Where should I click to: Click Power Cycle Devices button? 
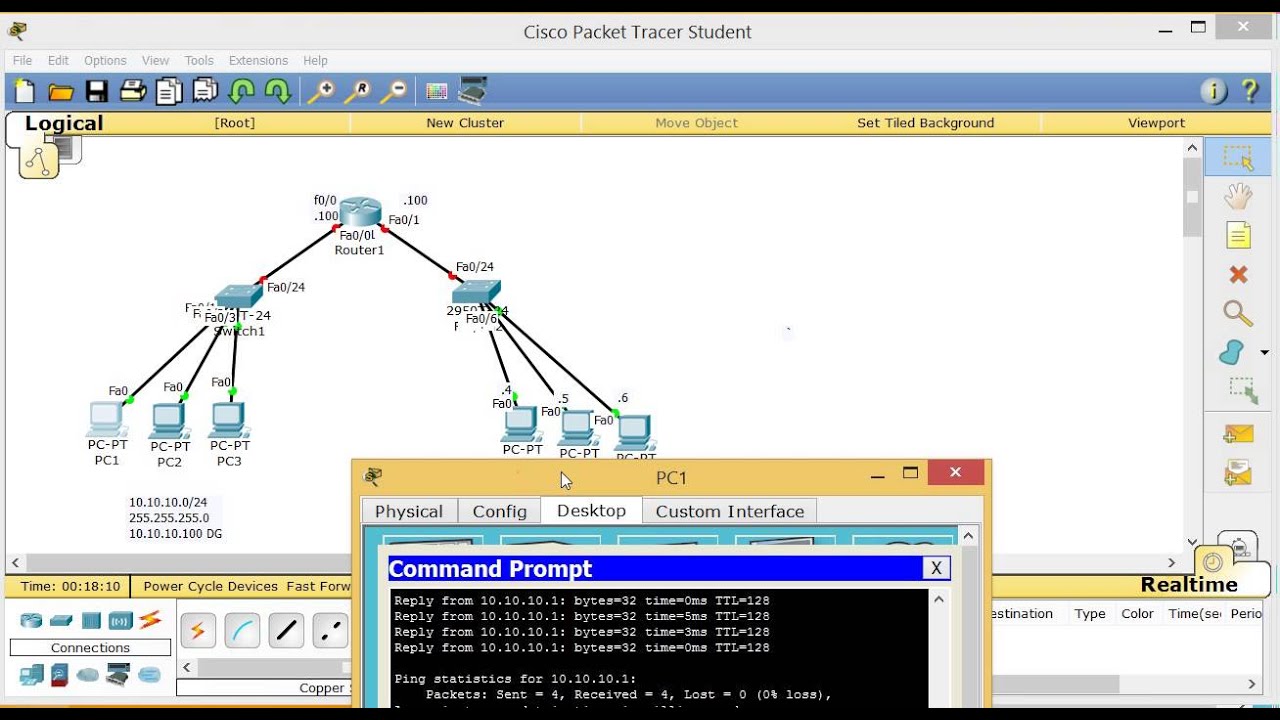(x=211, y=586)
